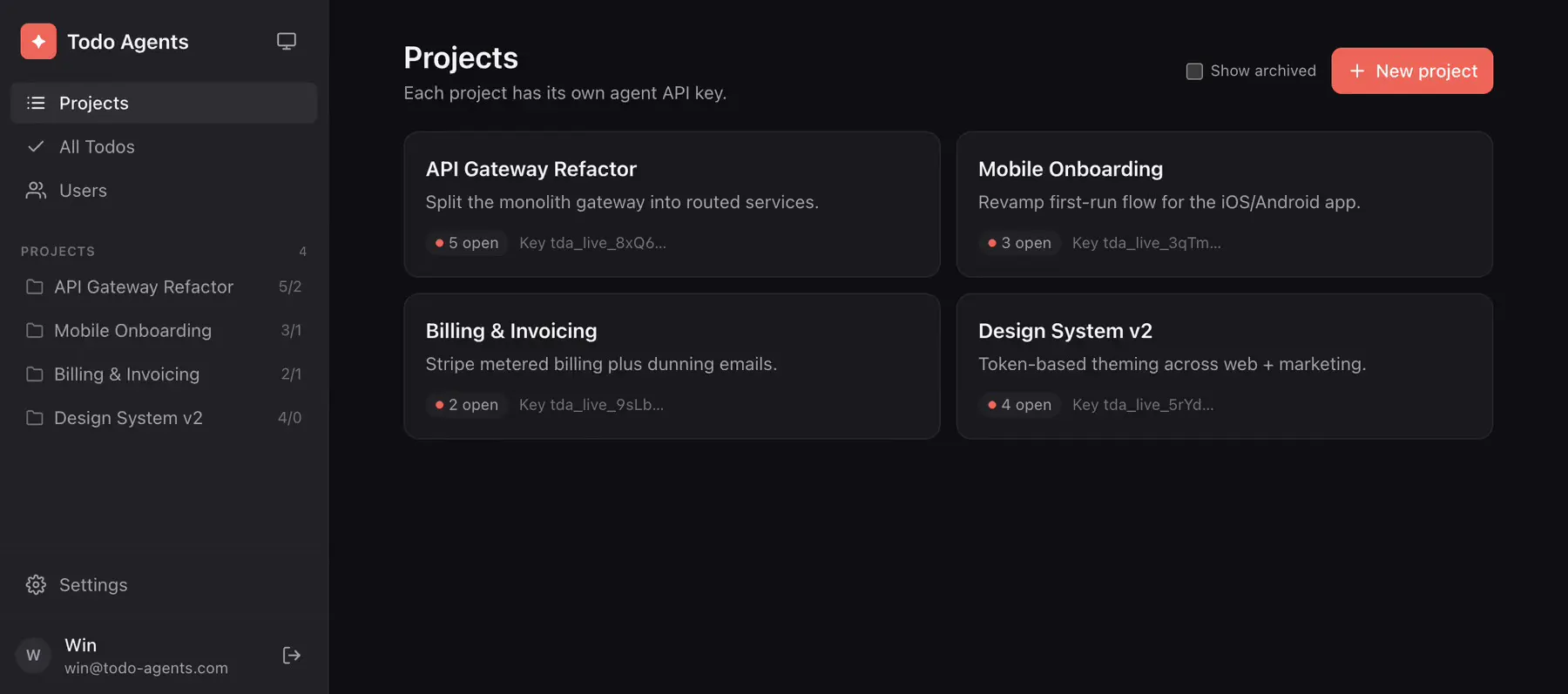
Task: Click the 2 open badge
Action: (467, 405)
